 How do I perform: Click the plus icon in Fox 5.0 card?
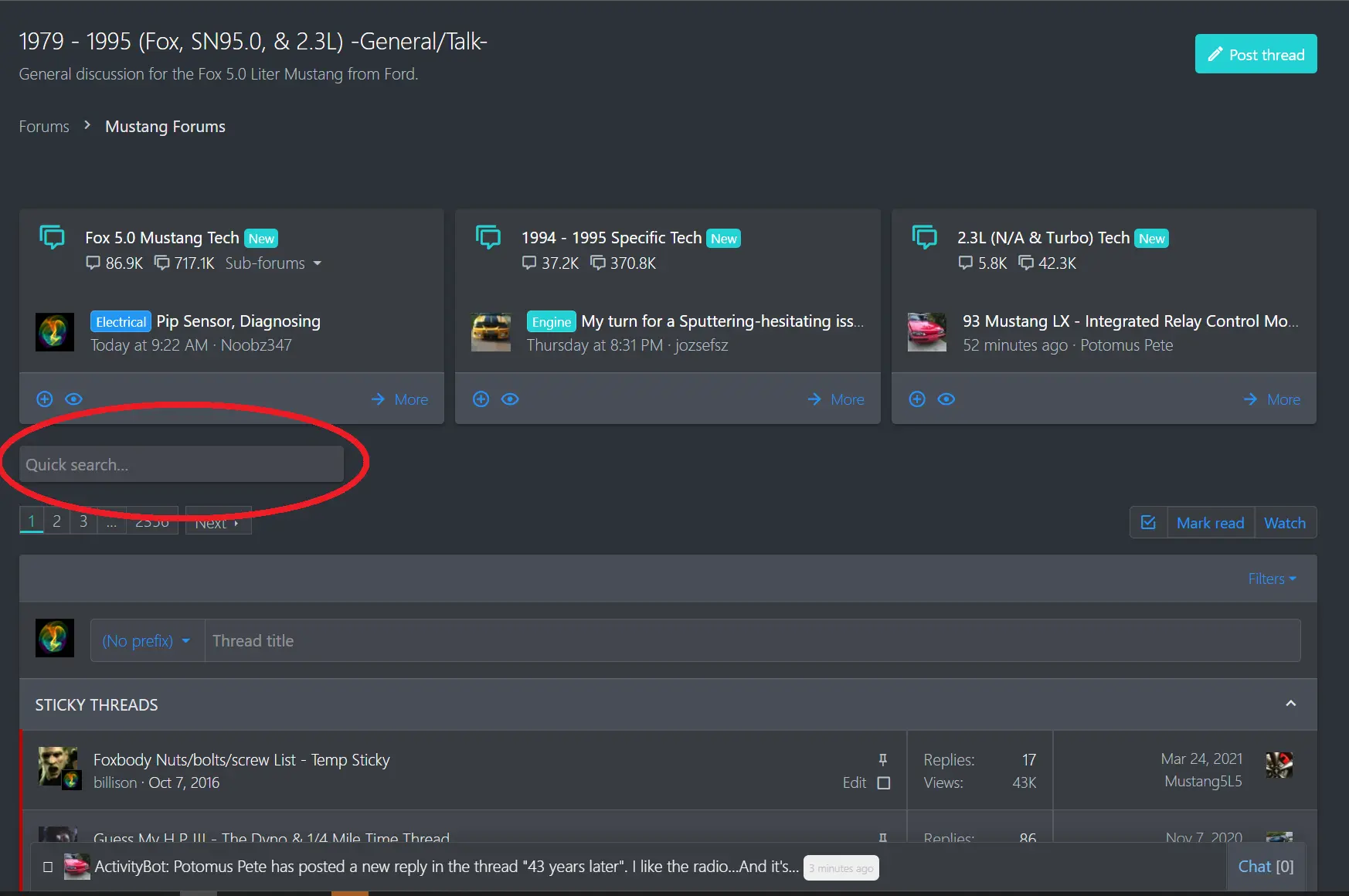pos(45,399)
